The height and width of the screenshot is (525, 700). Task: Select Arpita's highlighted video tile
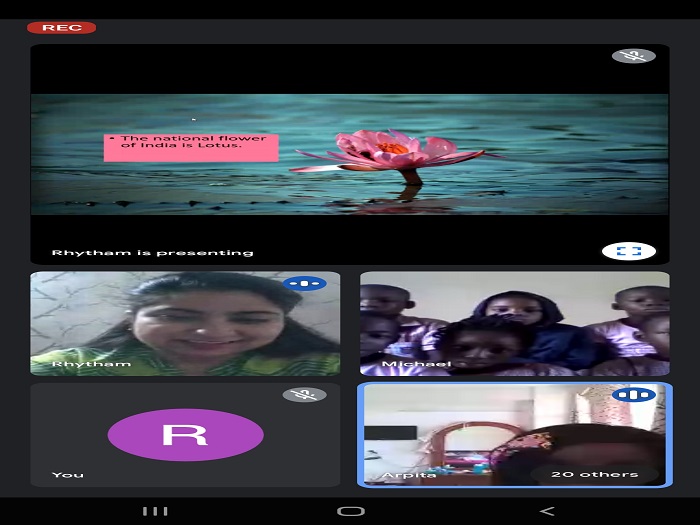515,435
